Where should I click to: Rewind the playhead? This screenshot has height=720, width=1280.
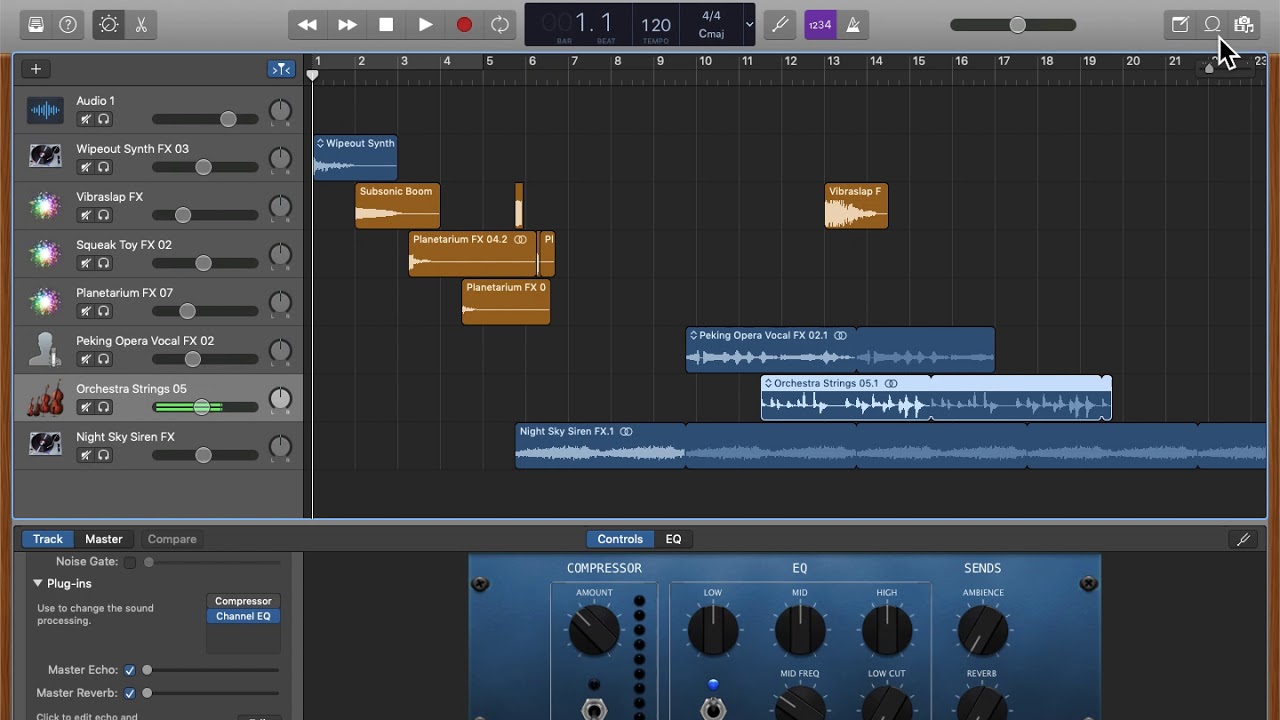coord(308,25)
